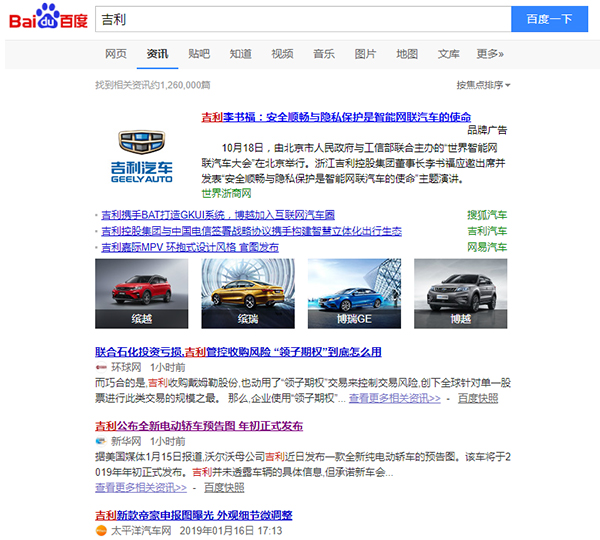Select the 地图 tab
Screen dimensions: 600x540
point(407,54)
